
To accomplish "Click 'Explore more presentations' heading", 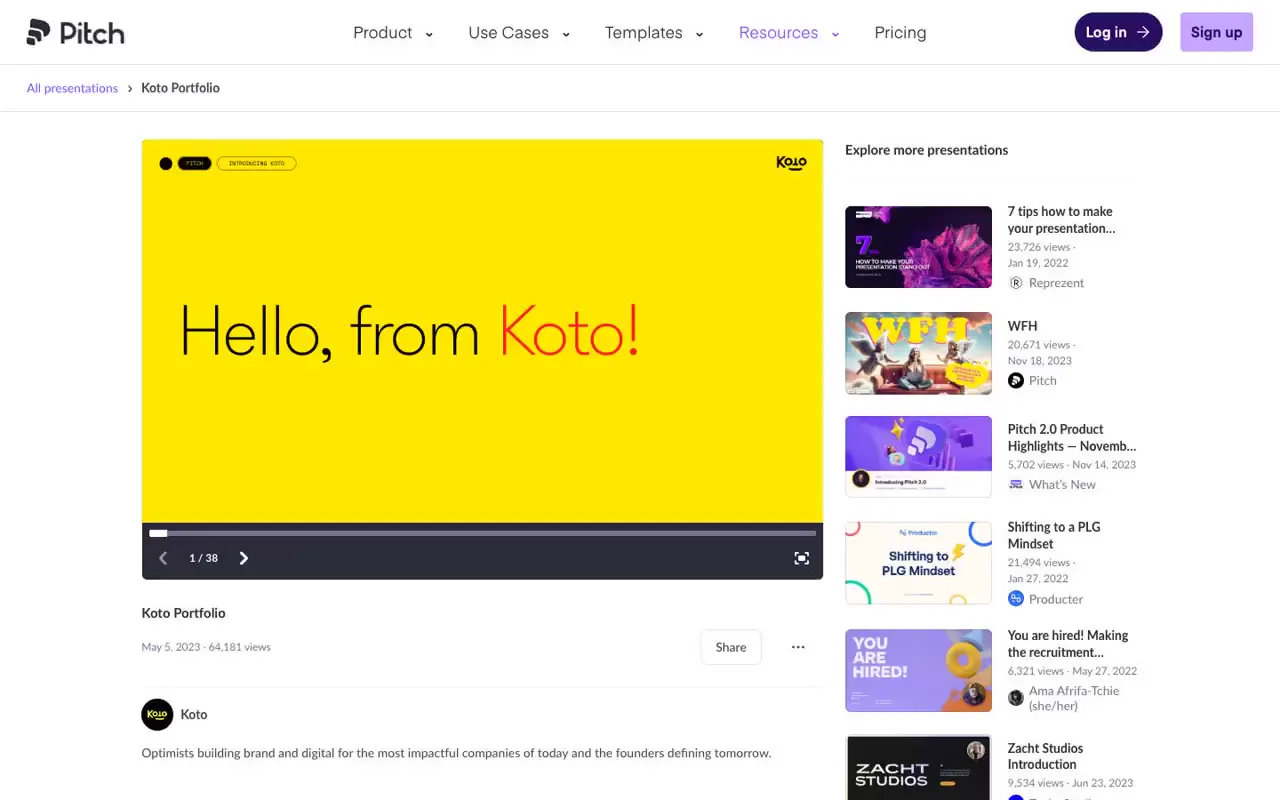I will (926, 150).
